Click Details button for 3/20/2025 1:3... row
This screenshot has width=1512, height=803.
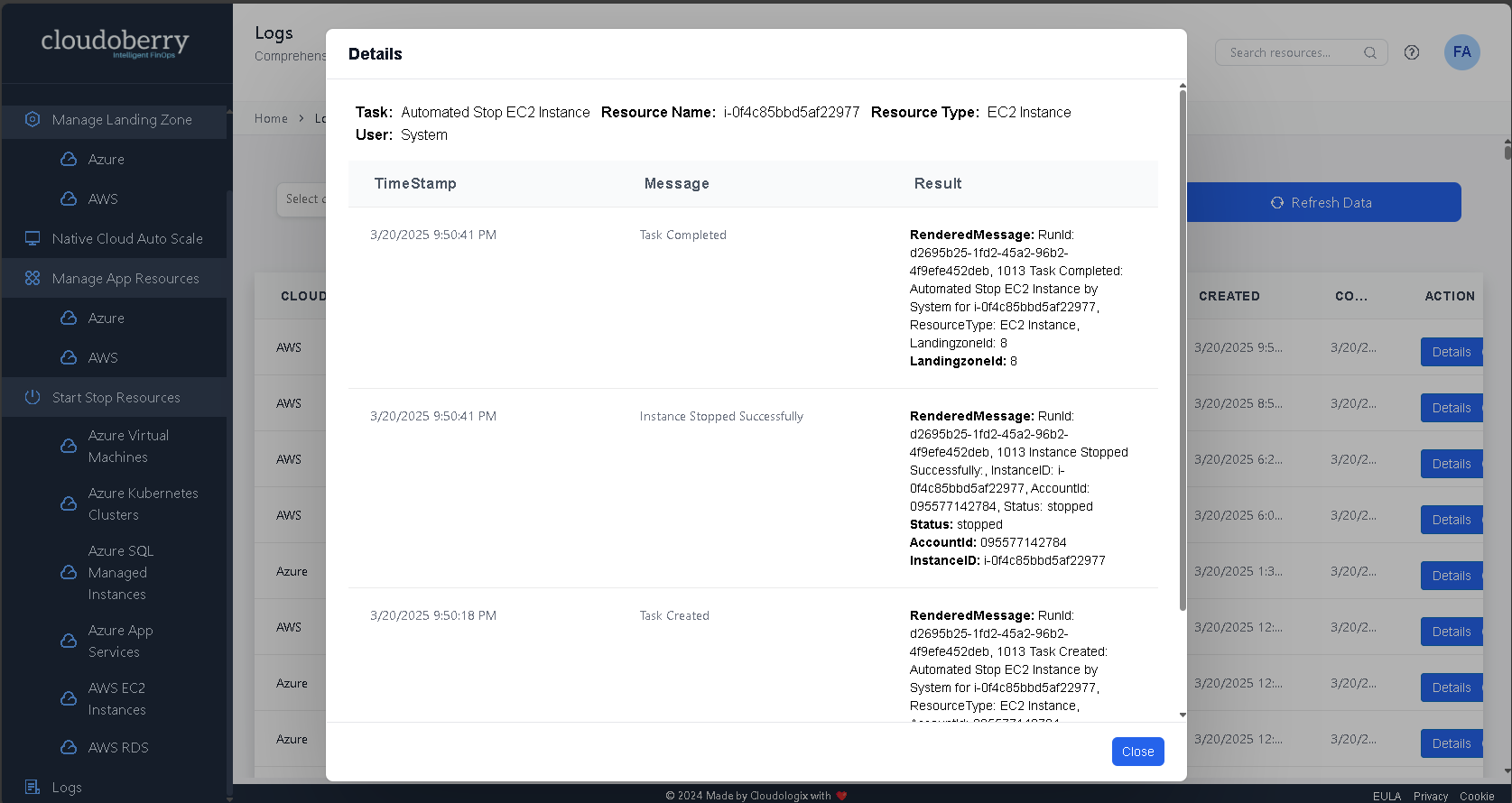tap(1452, 576)
